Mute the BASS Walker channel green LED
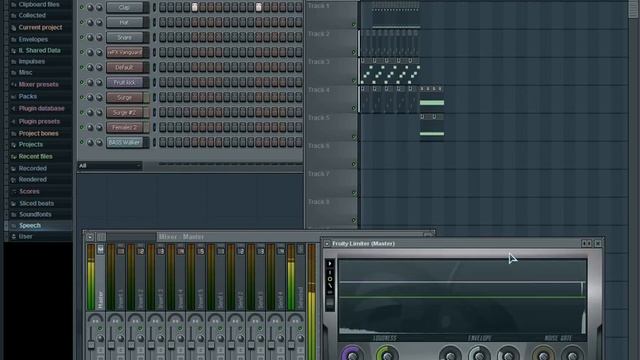Screen dimensions: 640x360 pos(82,142)
